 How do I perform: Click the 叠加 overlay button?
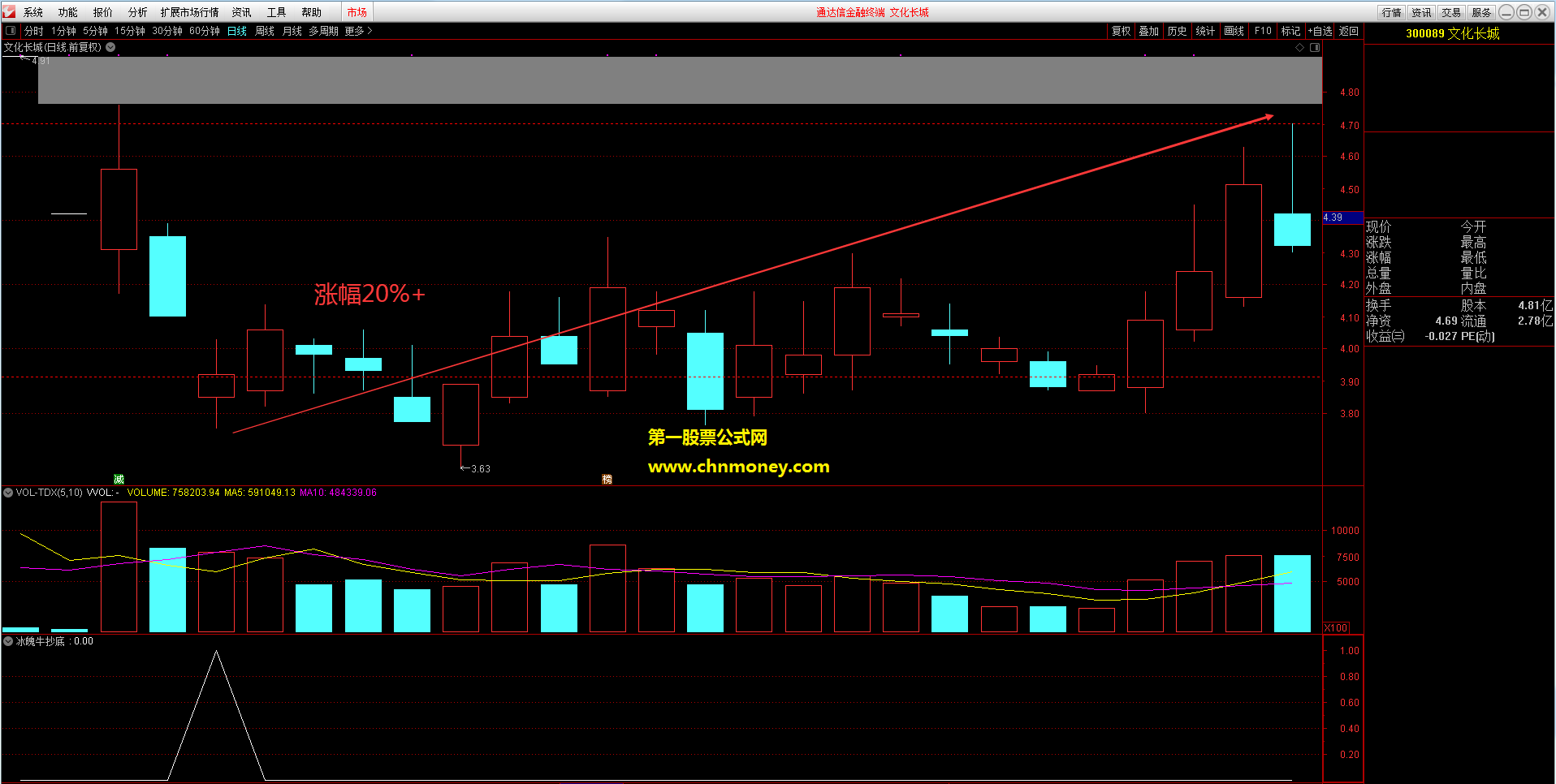(x=1148, y=31)
